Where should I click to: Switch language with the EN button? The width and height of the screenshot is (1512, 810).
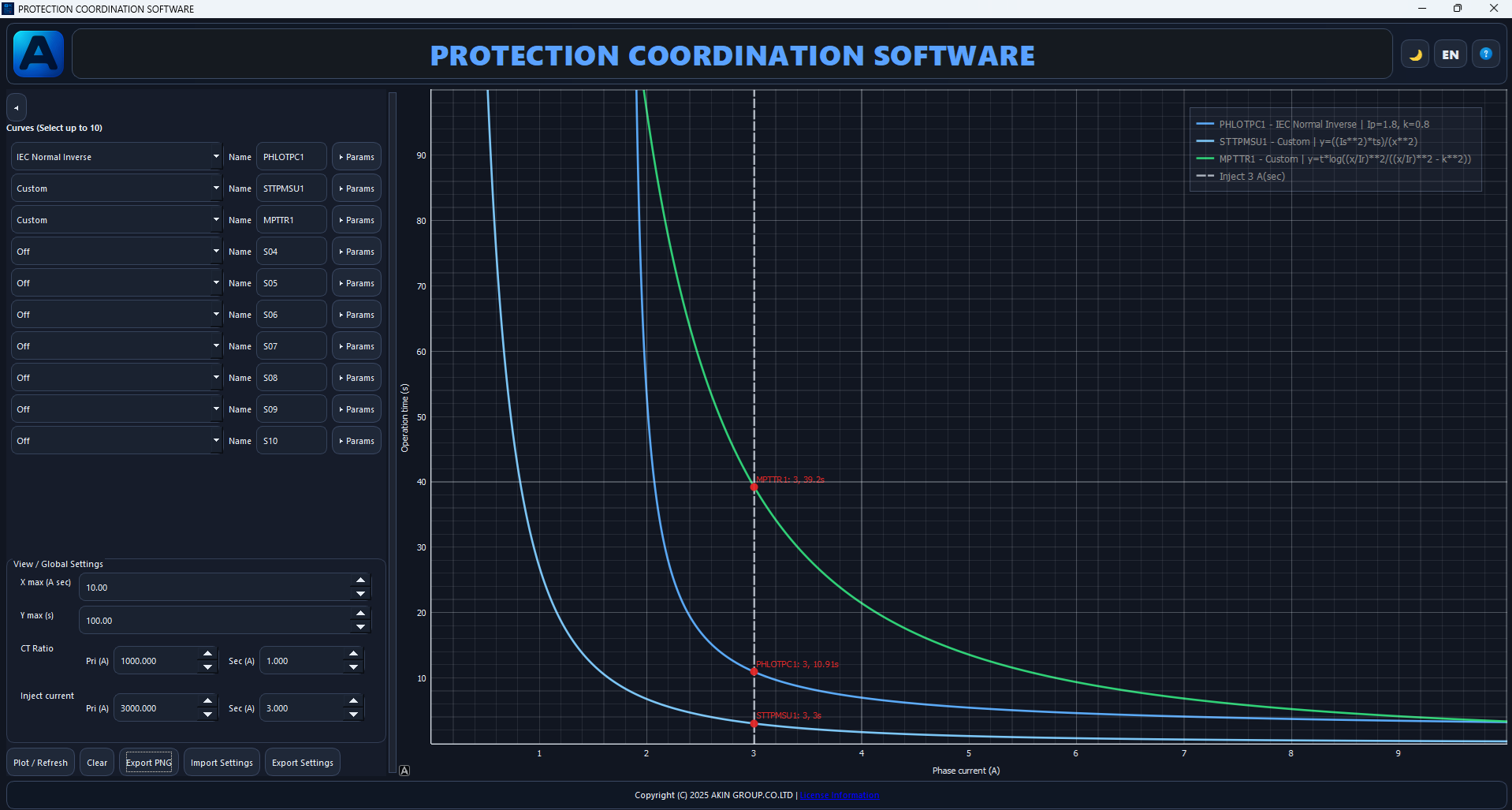[1451, 54]
